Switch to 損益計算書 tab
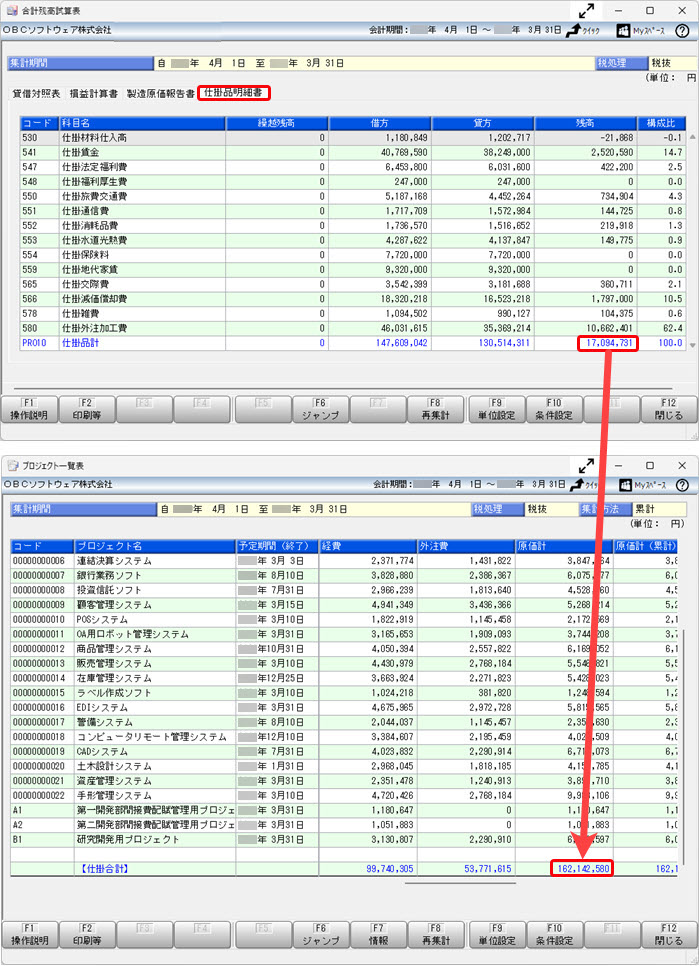Viewport: 699px width, 966px height. (94, 94)
